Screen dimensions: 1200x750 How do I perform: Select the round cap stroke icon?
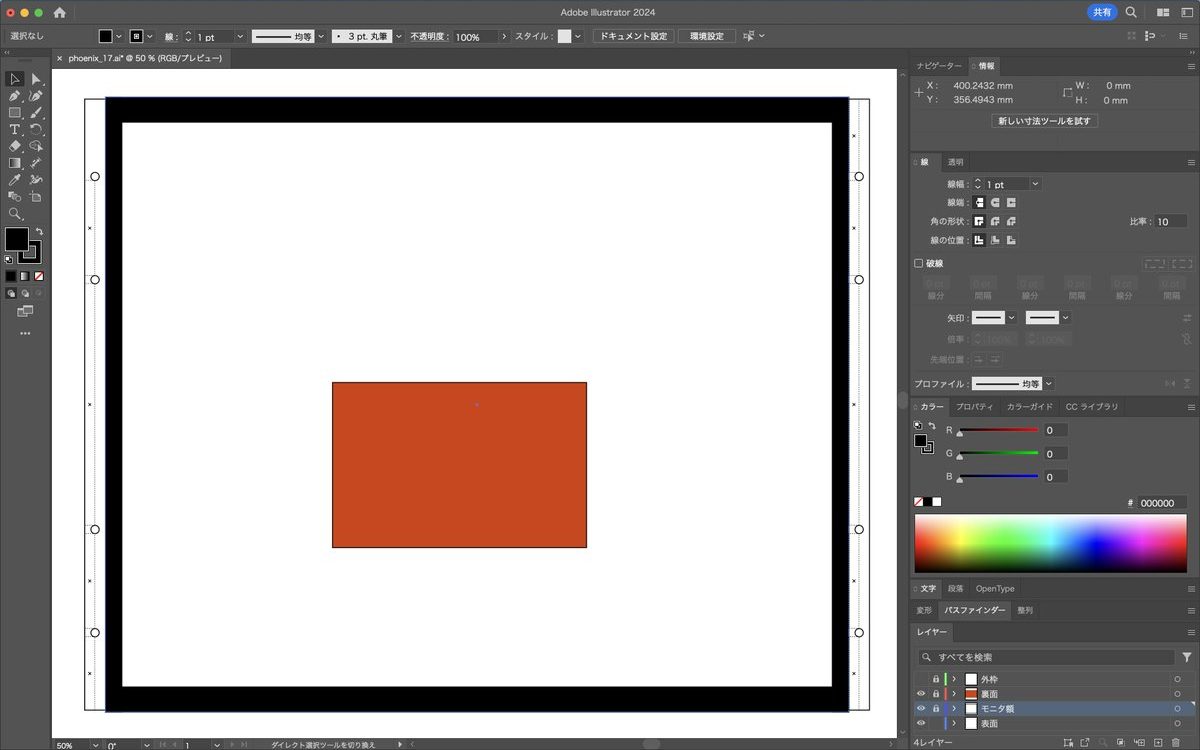tap(996, 202)
